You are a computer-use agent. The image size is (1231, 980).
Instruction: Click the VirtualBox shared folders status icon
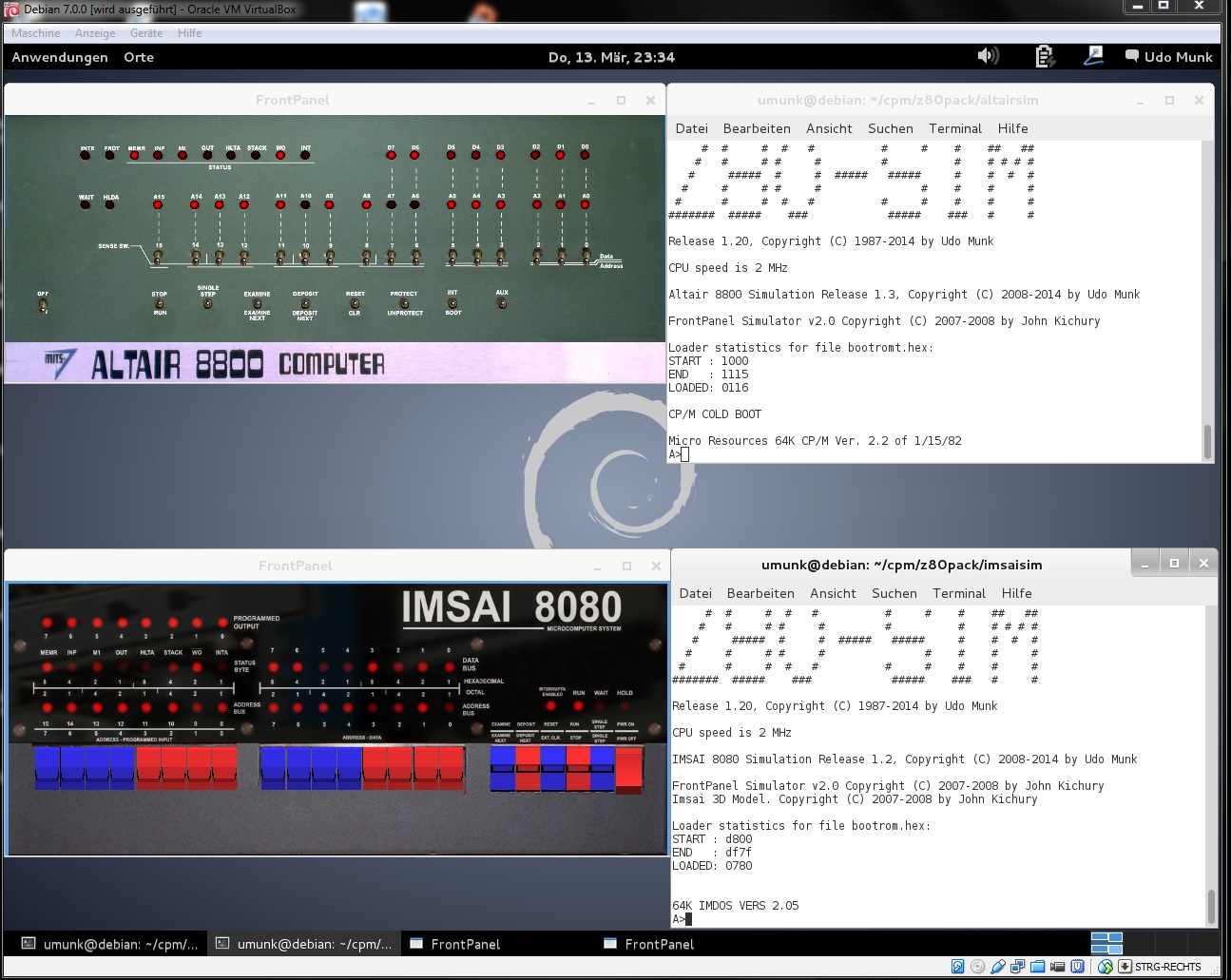coord(1037,967)
